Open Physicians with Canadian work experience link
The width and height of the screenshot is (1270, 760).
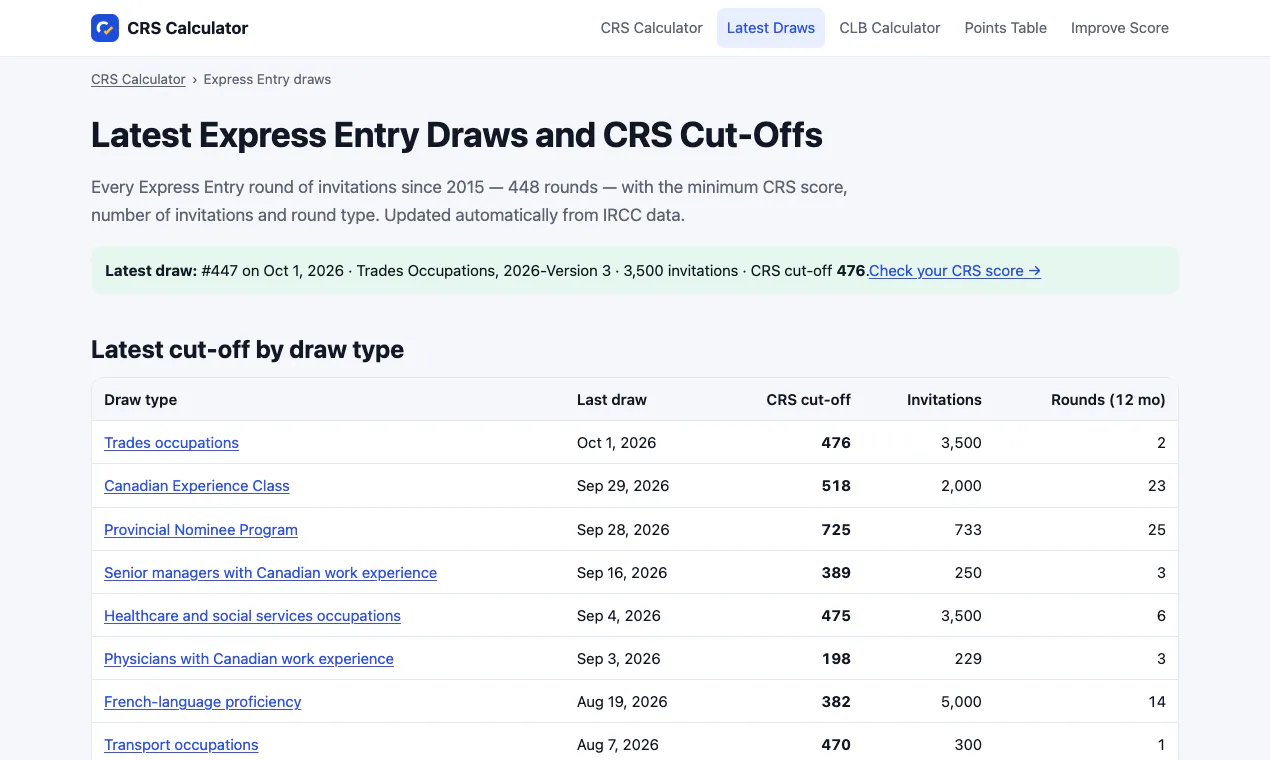249,659
